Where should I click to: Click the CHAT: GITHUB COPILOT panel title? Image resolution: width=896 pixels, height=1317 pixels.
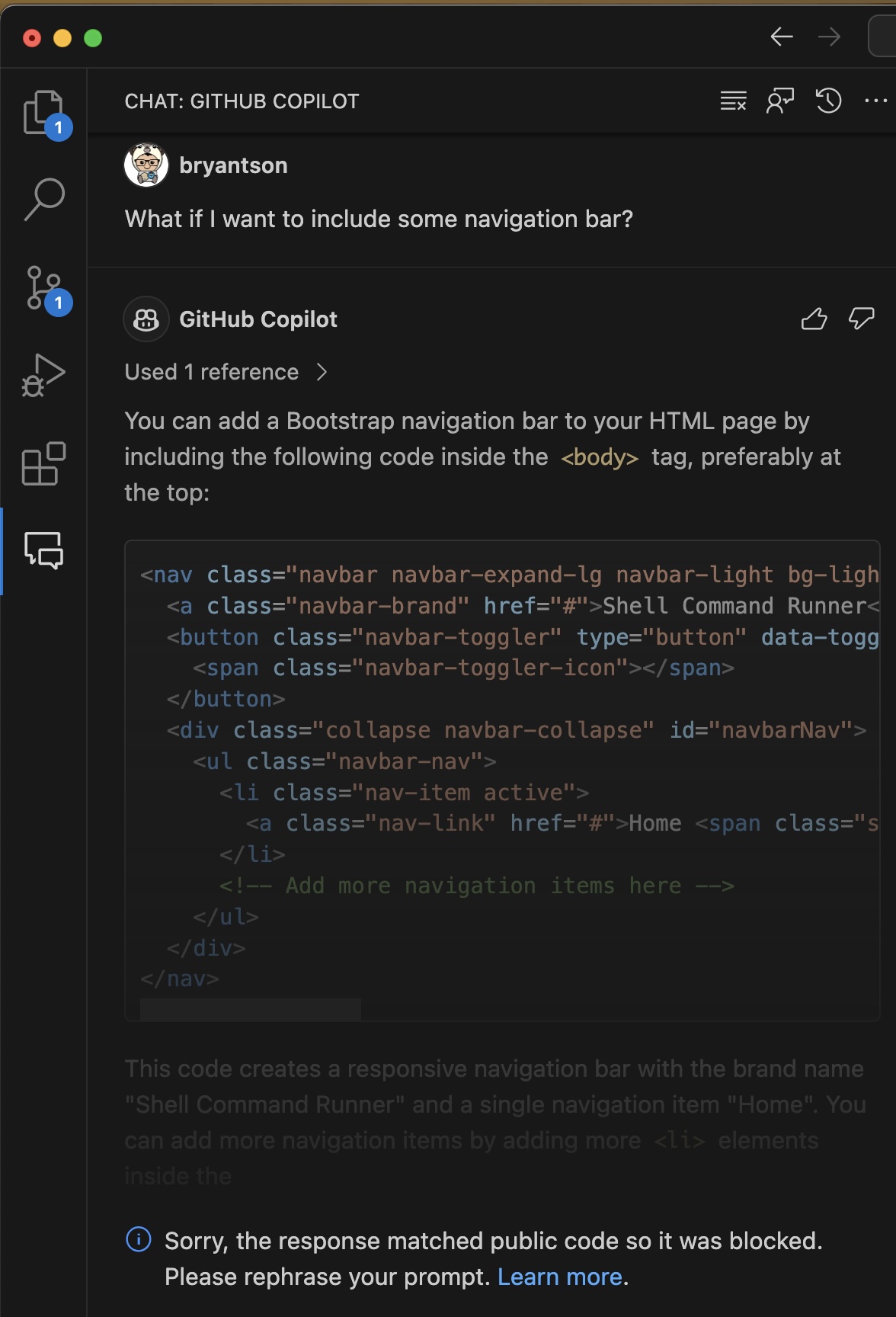pyautogui.click(x=242, y=101)
